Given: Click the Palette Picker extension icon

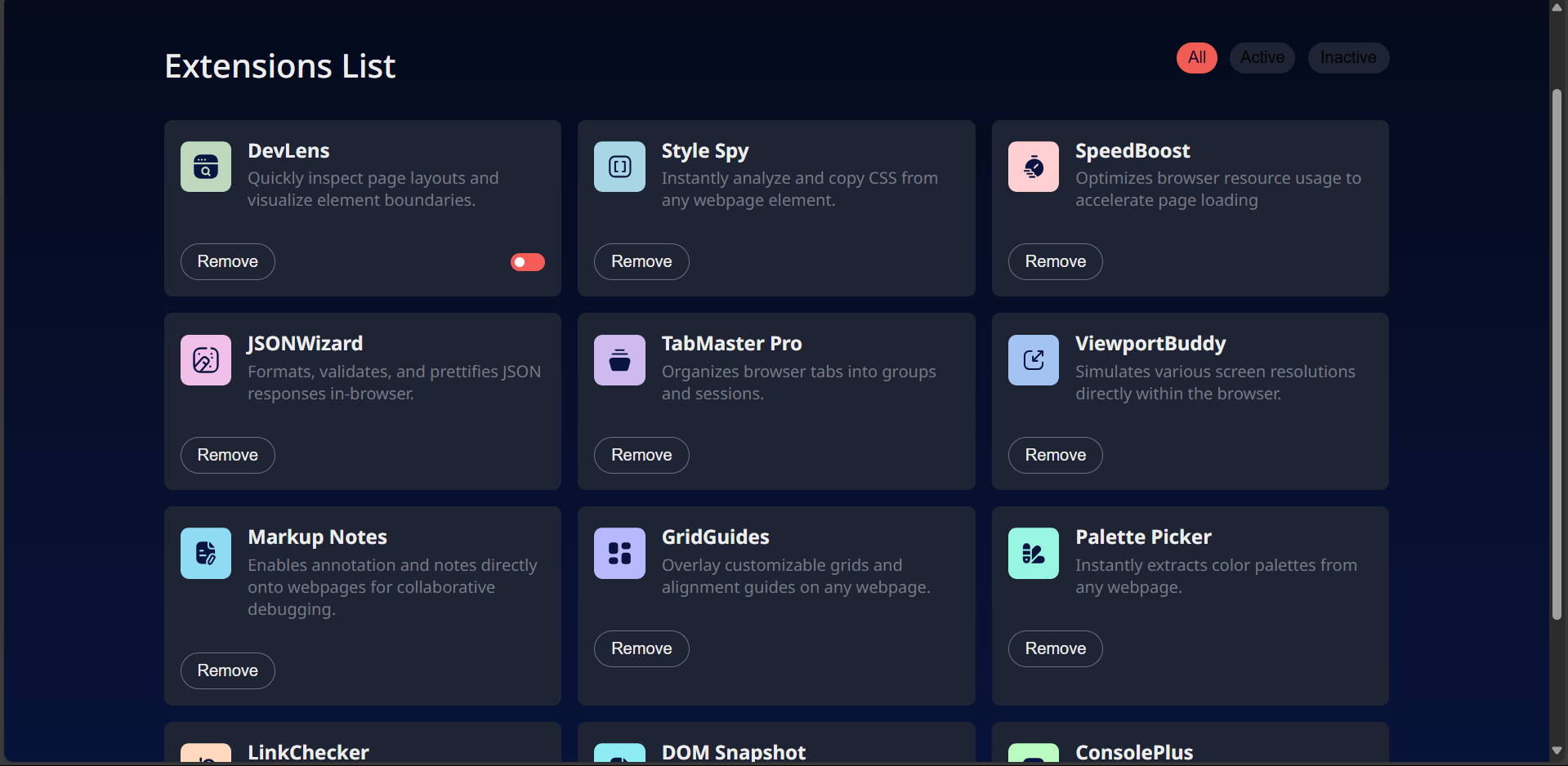Looking at the screenshot, I should [x=1034, y=554].
